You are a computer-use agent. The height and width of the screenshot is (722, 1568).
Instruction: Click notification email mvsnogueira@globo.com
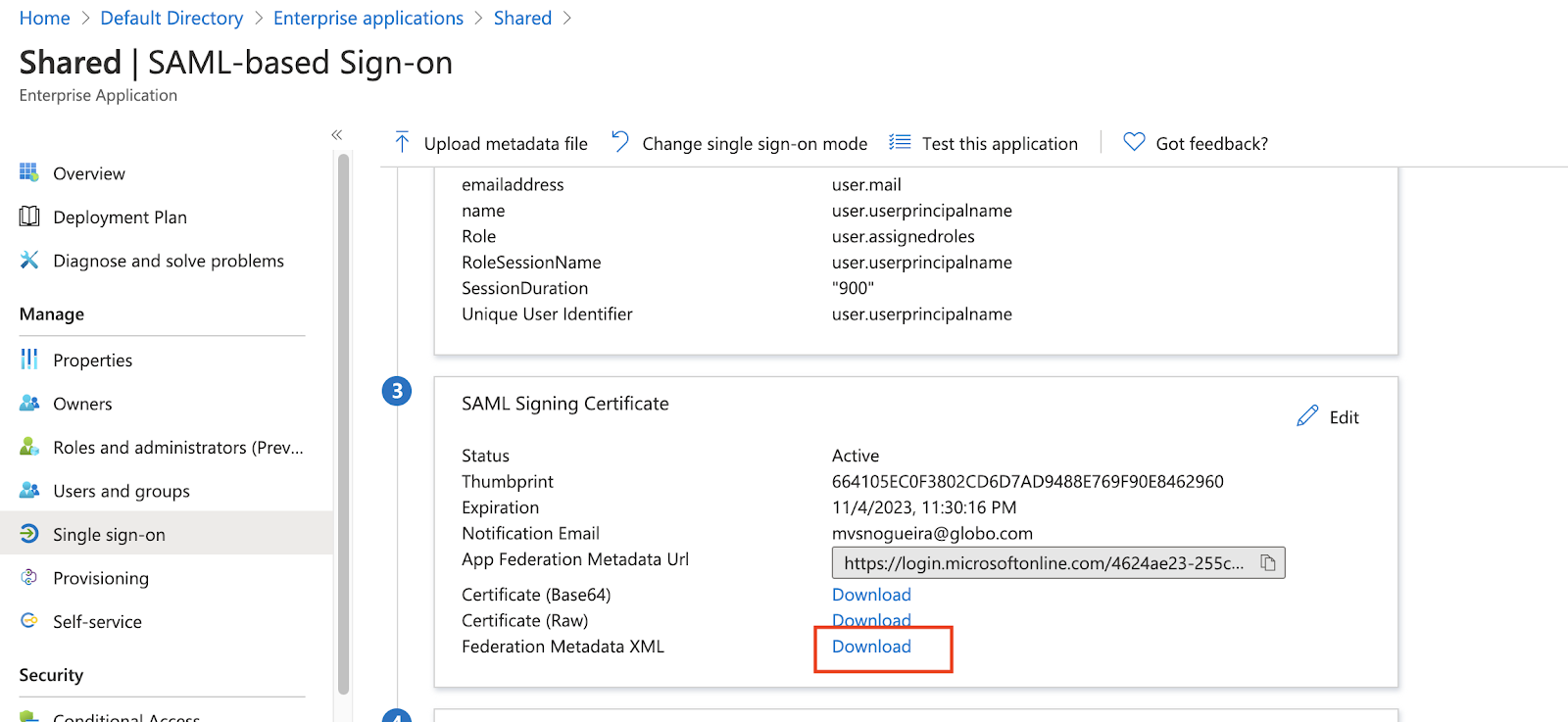[x=932, y=533]
